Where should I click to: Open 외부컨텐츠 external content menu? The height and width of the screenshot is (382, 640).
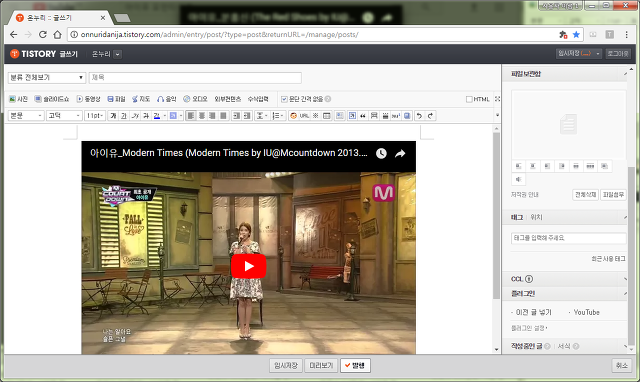point(228,99)
